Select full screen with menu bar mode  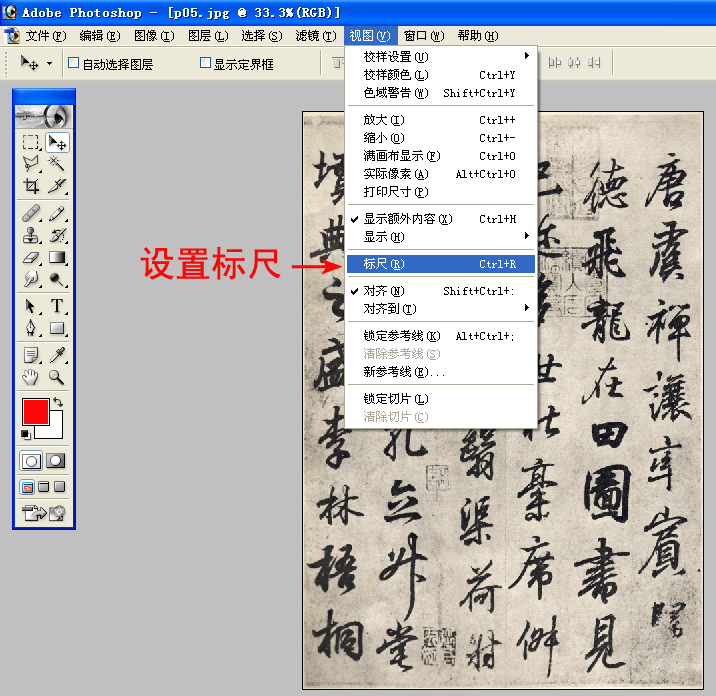click(x=44, y=487)
